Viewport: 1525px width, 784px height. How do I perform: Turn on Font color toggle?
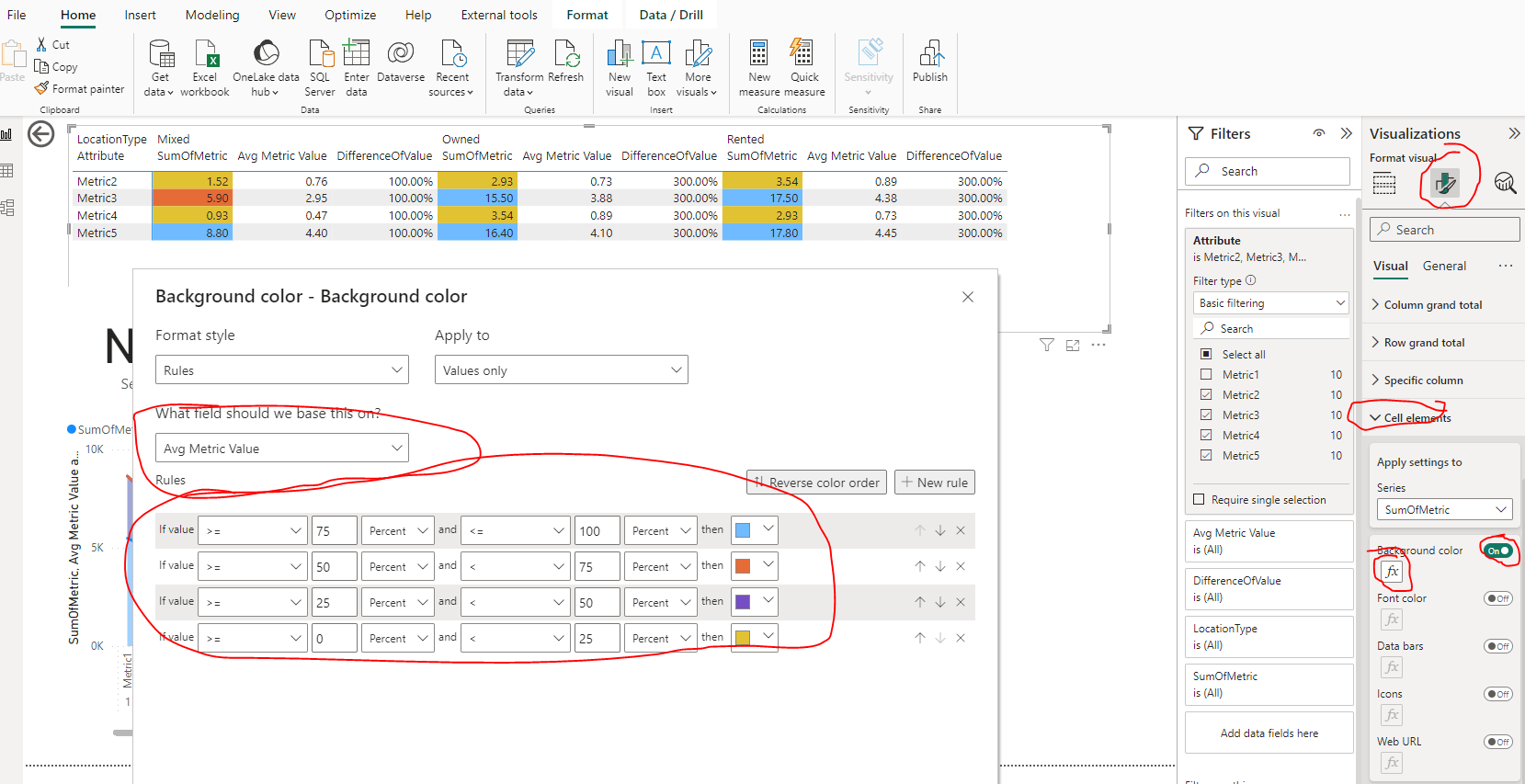tap(1498, 598)
